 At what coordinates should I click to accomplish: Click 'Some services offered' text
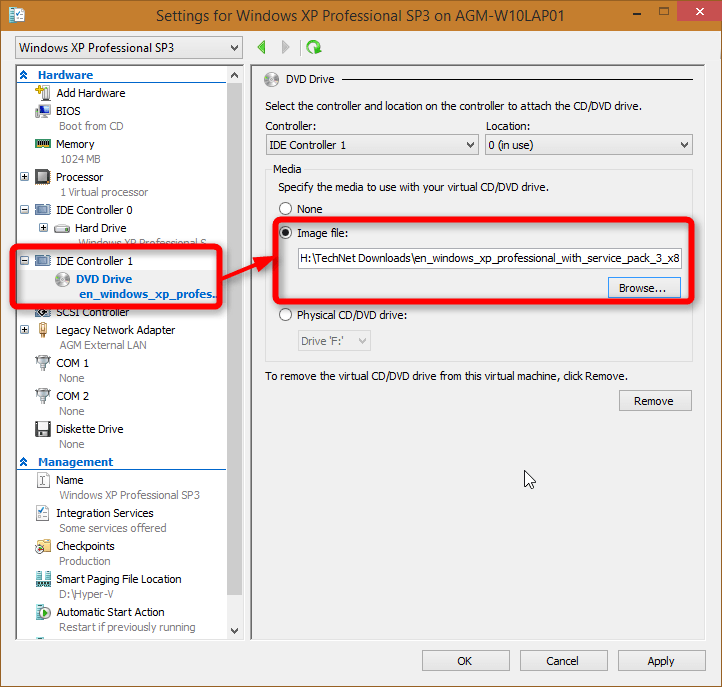[x=113, y=528]
